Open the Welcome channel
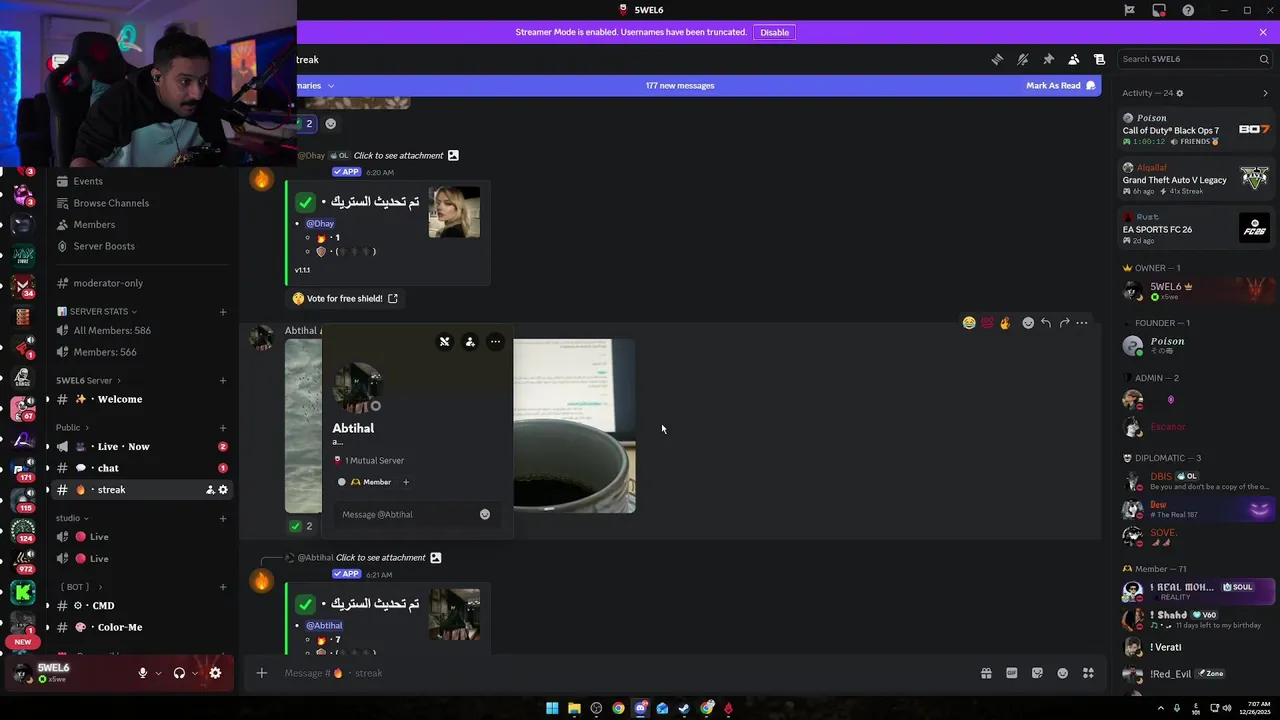Screen dimensions: 1280x720 point(140,399)
